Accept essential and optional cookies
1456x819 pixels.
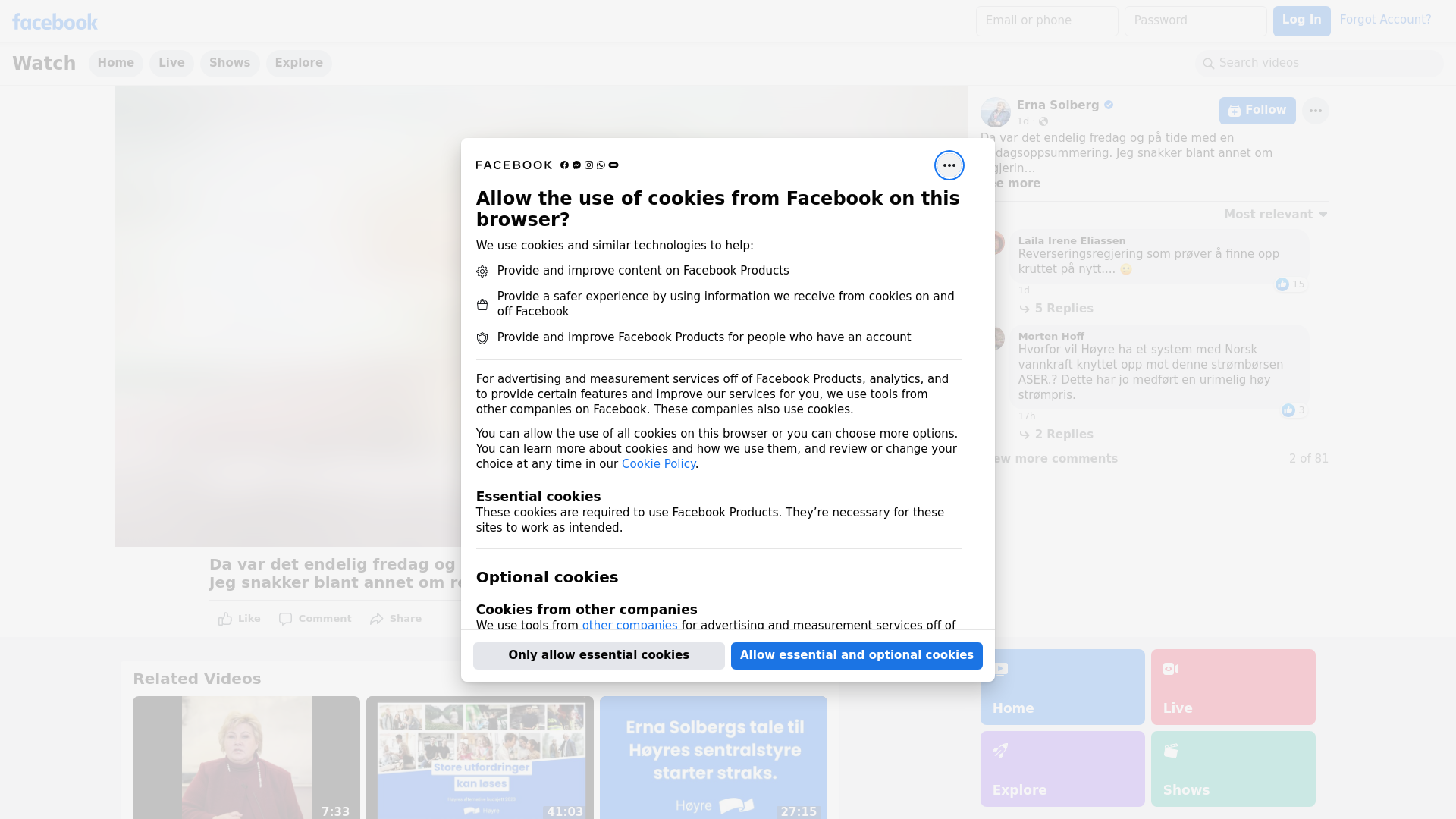click(857, 656)
